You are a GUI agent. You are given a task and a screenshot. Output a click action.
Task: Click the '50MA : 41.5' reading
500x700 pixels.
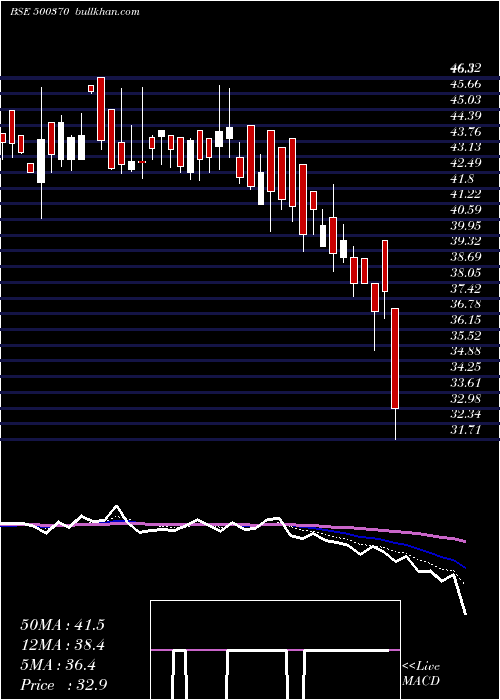click(62, 625)
